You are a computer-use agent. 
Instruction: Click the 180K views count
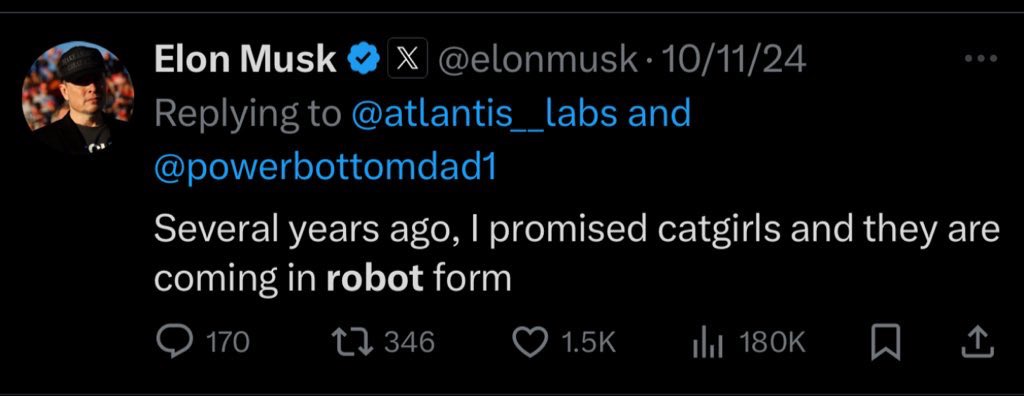(773, 342)
